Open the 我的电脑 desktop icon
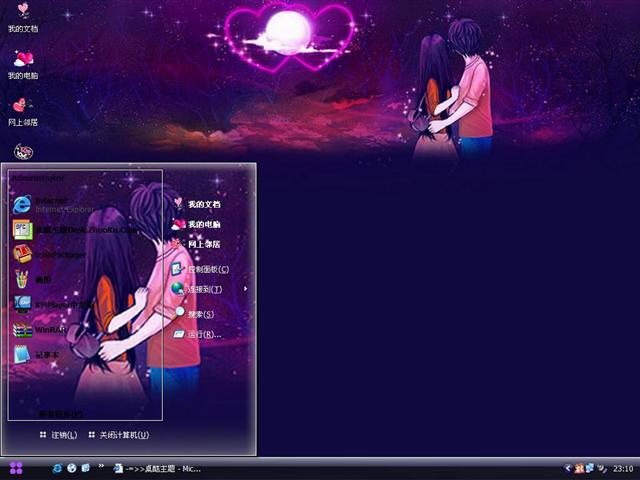Viewport: 640px width, 480px height. 23,64
